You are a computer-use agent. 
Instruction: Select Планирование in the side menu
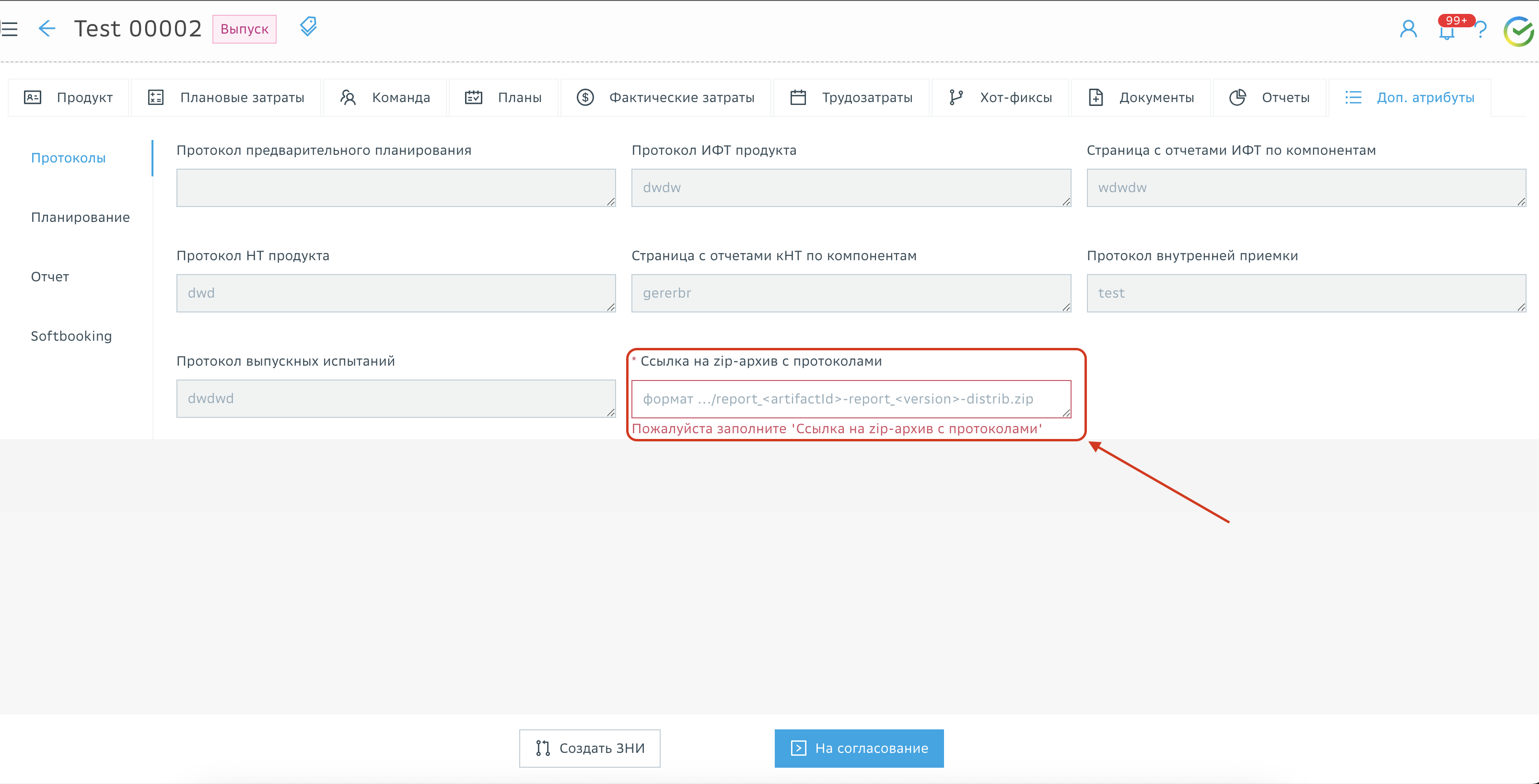pyautogui.click(x=80, y=218)
